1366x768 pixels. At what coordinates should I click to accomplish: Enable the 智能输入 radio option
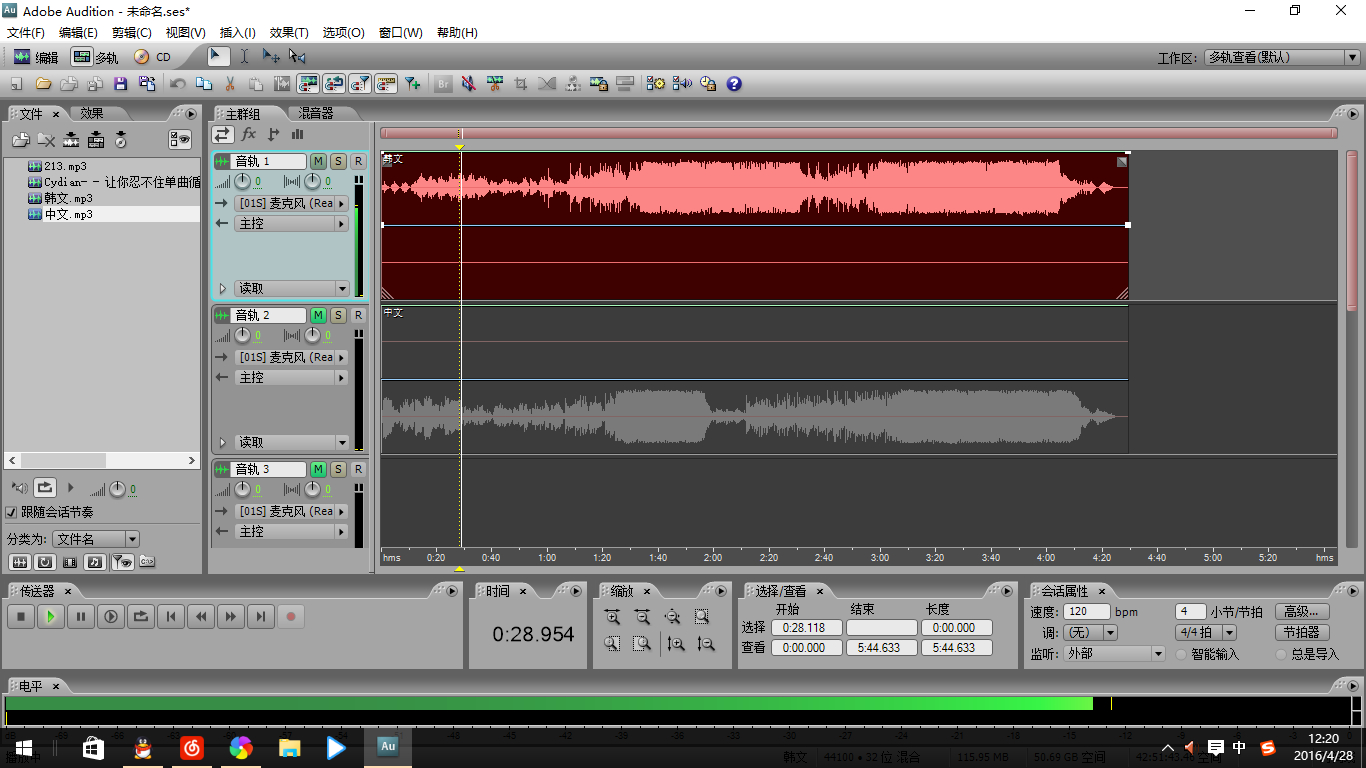(1181, 654)
